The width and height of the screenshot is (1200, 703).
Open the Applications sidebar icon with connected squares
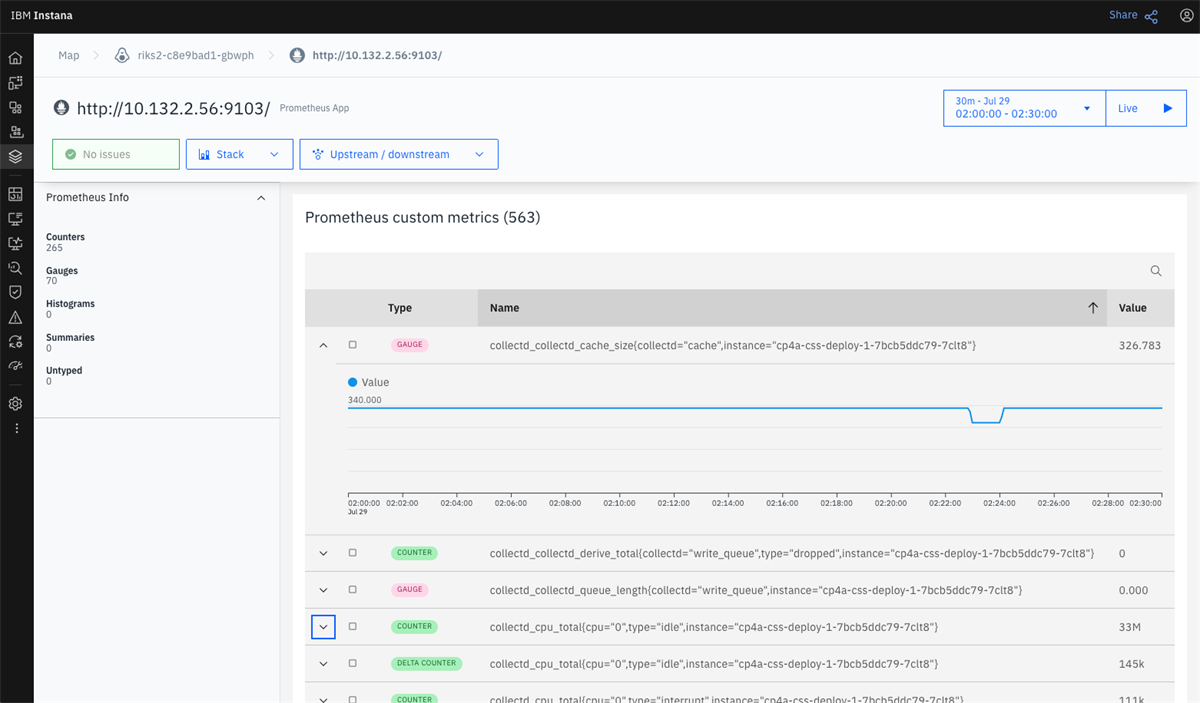(15, 107)
